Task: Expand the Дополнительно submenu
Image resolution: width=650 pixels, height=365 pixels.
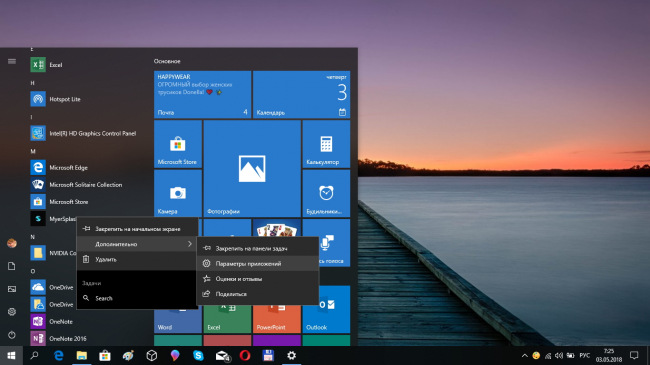Action: click(x=137, y=244)
